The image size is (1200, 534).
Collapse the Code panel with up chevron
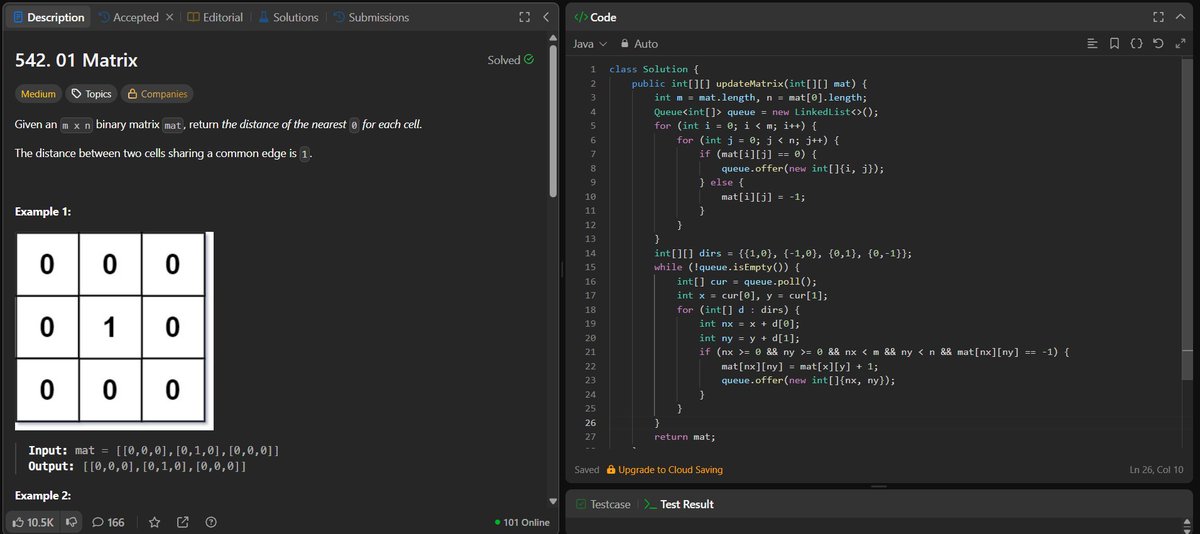pos(1180,17)
